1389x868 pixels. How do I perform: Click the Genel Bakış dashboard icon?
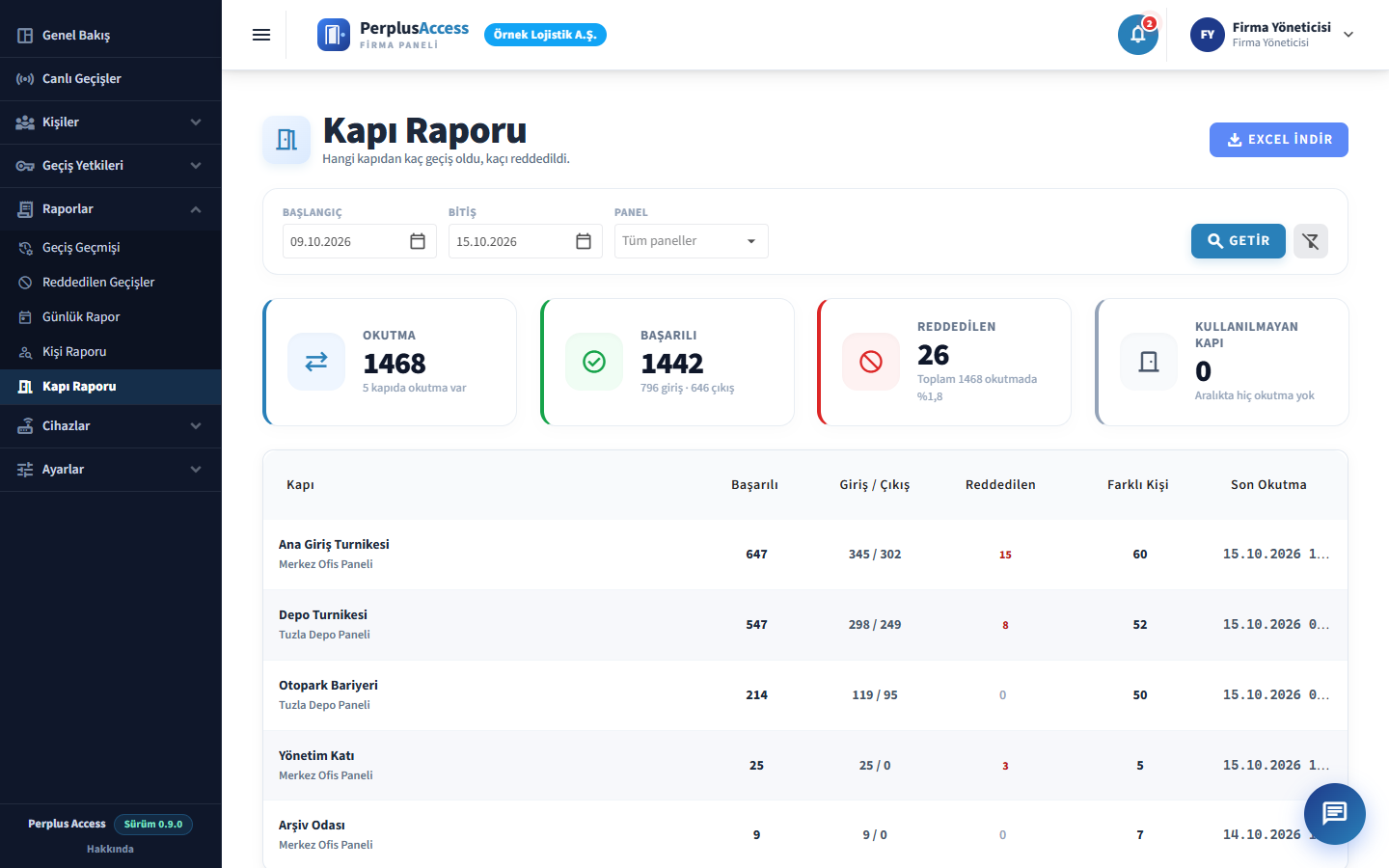pyautogui.click(x=25, y=36)
